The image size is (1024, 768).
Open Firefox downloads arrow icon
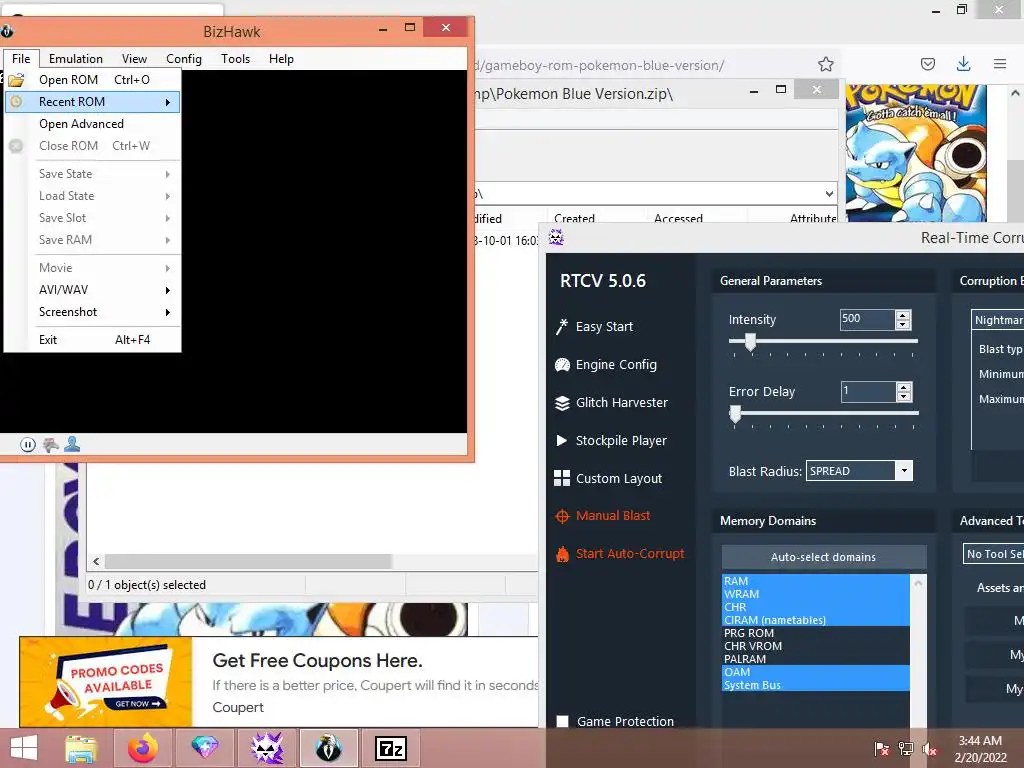coord(963,63)
